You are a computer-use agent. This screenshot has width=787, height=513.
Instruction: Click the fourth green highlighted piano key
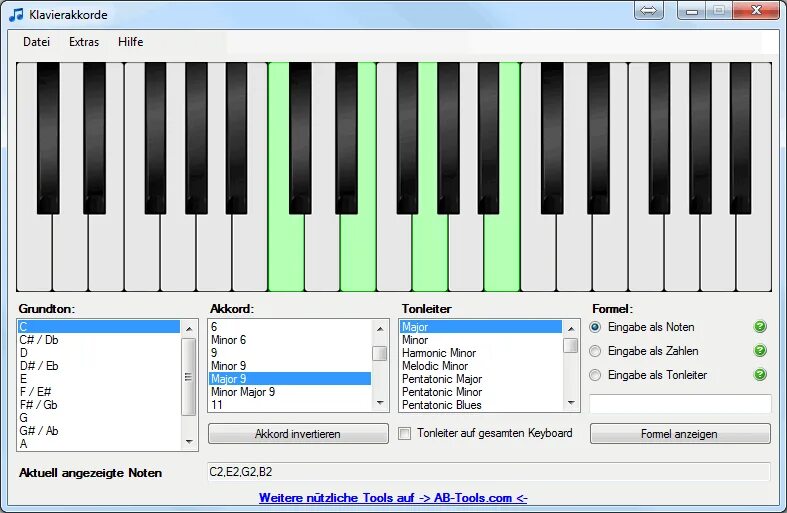pos(502,251)
